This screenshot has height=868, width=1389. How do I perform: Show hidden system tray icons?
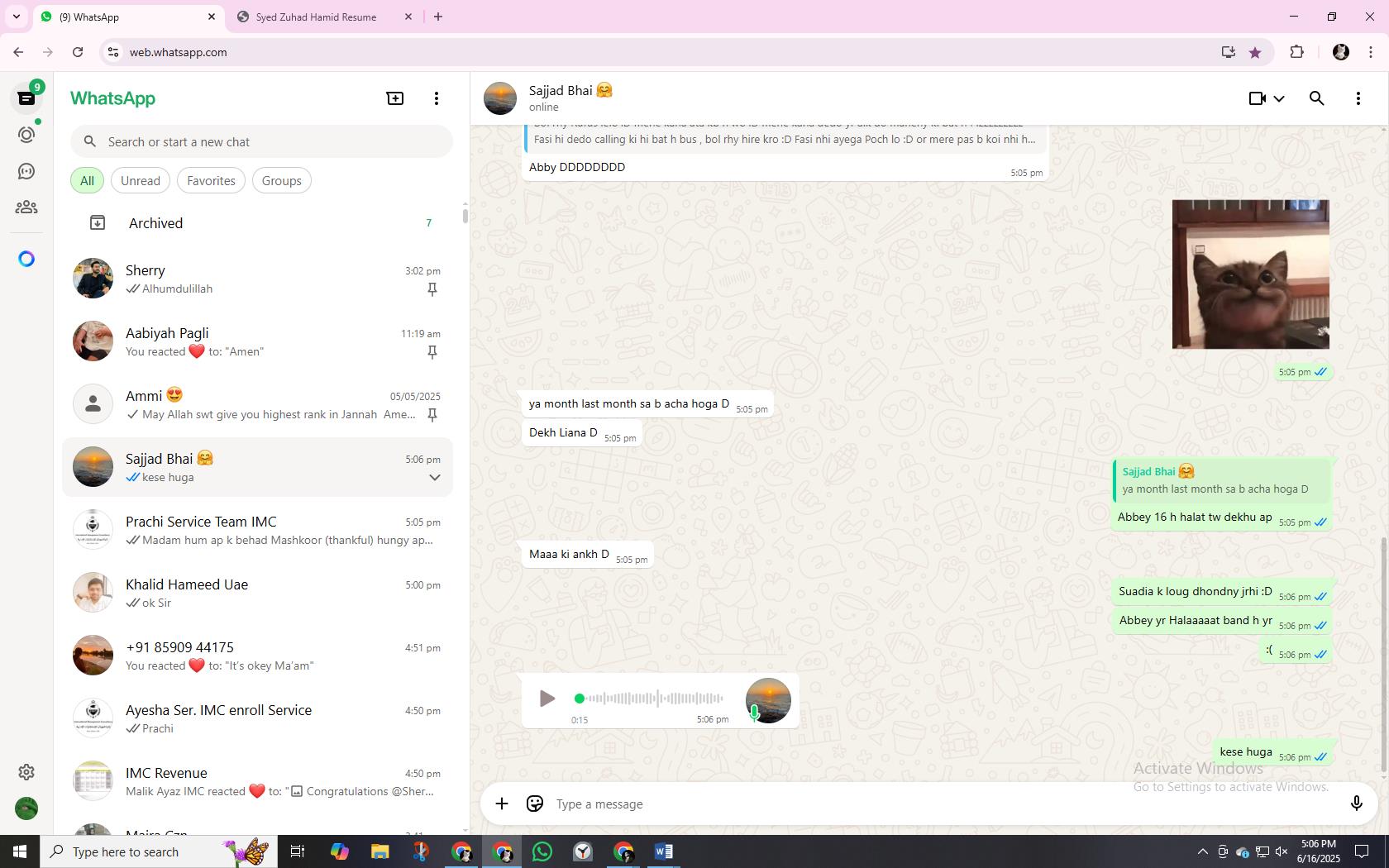tap(1202, 851)
